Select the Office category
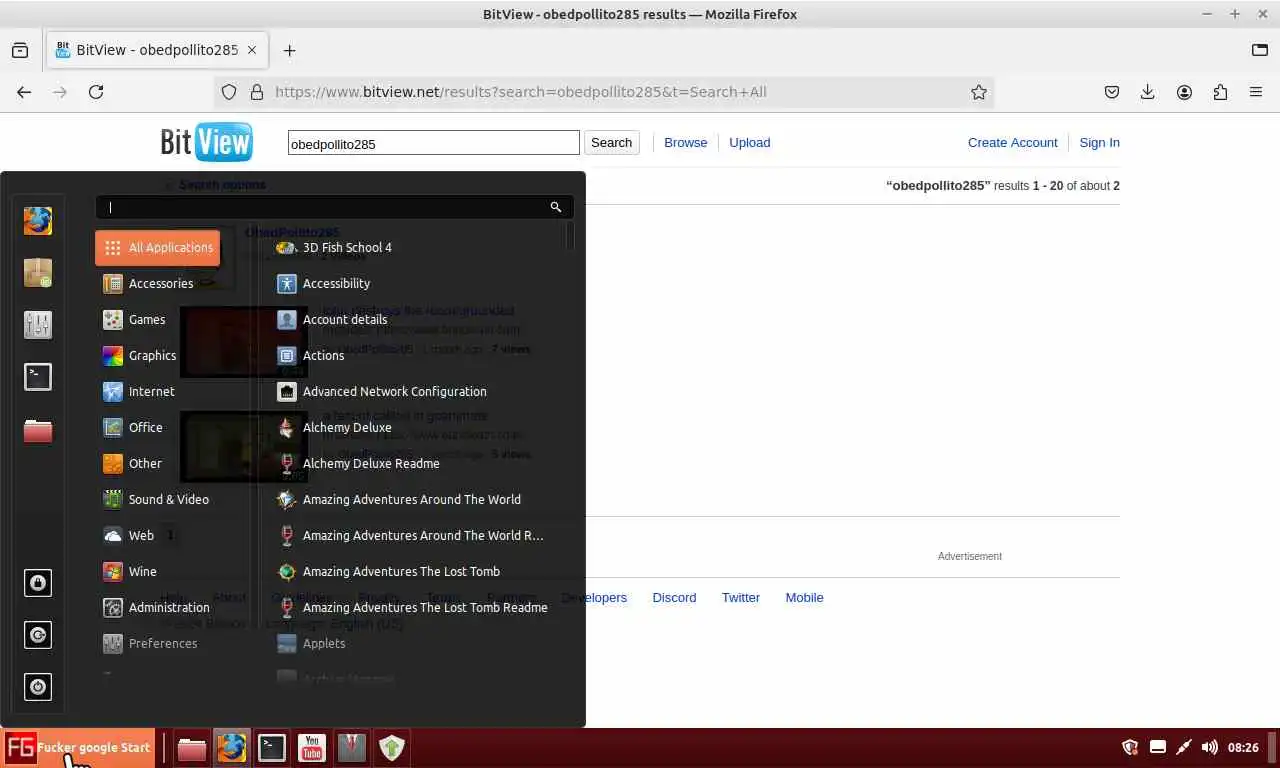The image size is (1280, 768). (158, 427)
